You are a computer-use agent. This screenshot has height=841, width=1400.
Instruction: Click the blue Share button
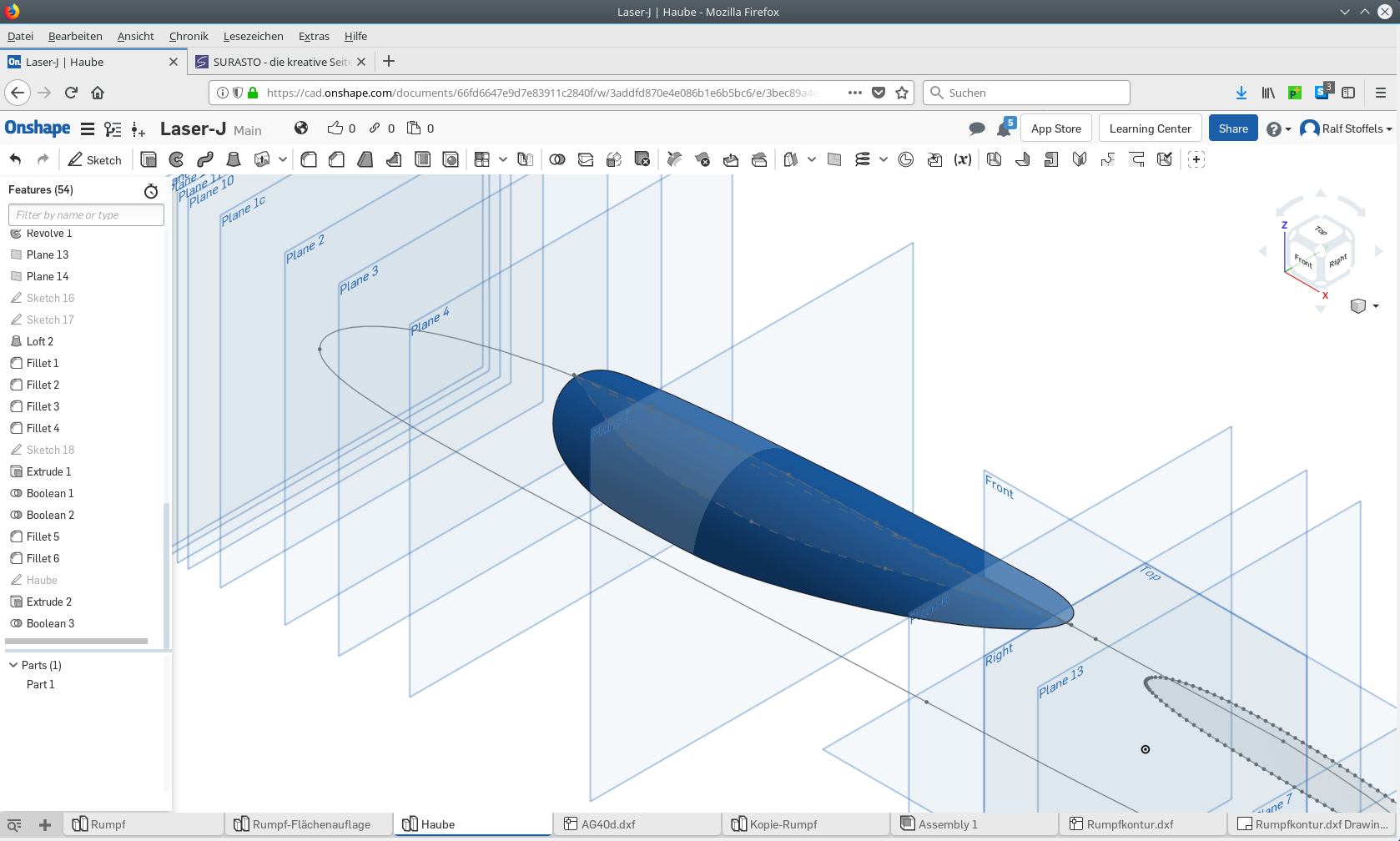point(1232,128)
